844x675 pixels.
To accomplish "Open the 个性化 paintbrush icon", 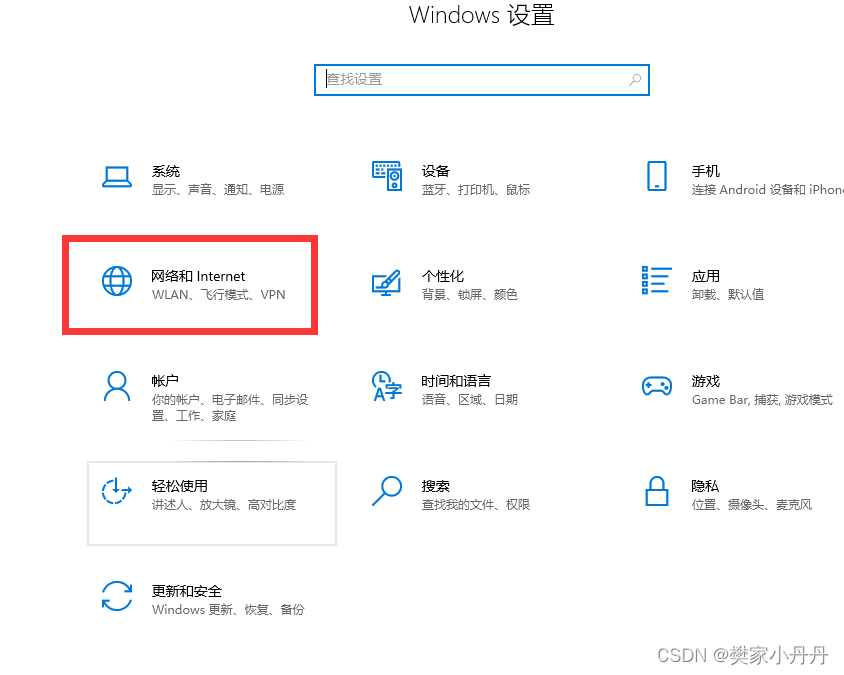I will click(387, 283).
